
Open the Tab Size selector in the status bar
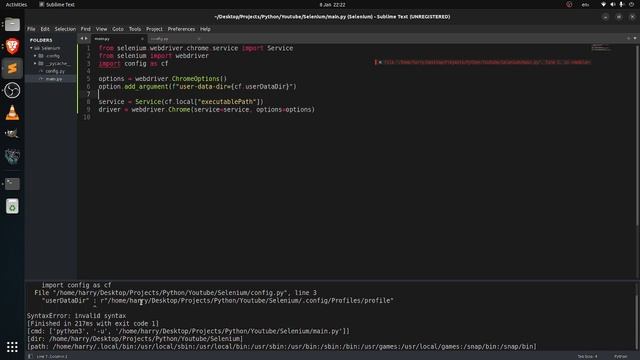coord(587,356)
